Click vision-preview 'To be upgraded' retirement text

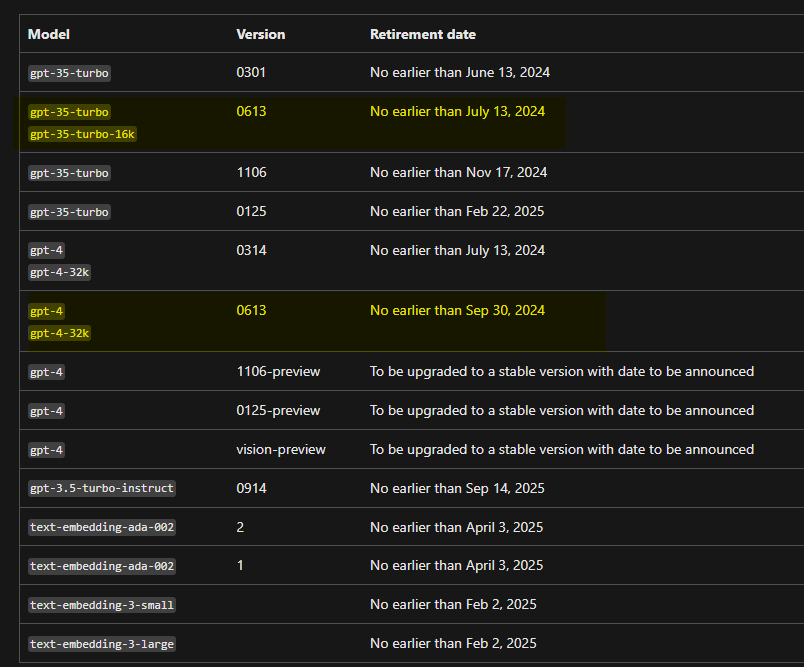pos(562,450)
